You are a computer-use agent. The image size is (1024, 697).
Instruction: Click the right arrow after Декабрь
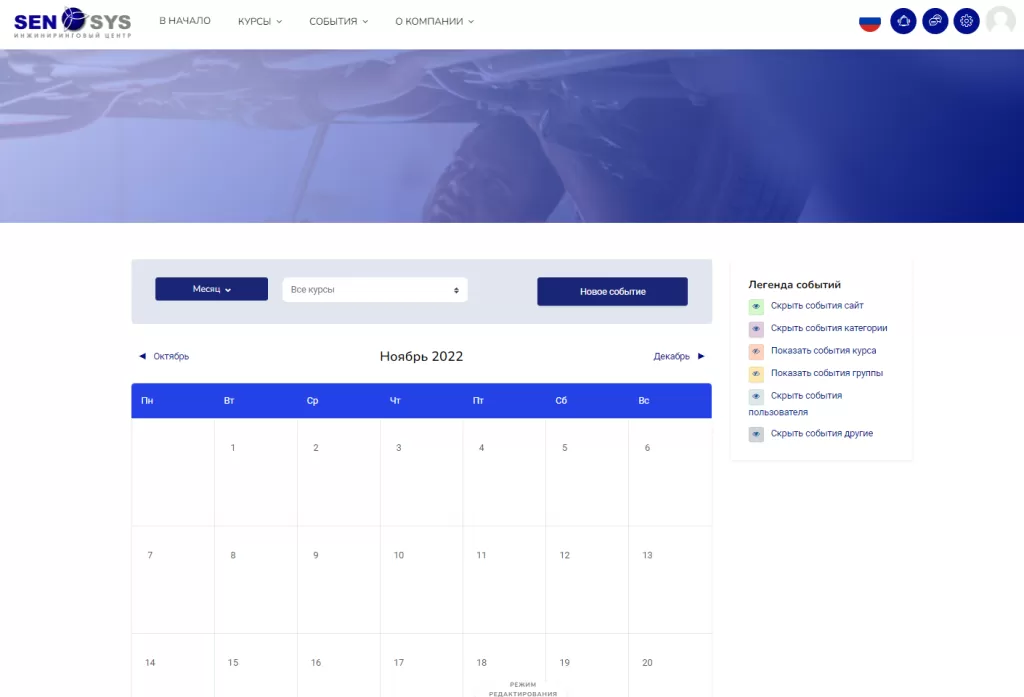click(701, 356)
